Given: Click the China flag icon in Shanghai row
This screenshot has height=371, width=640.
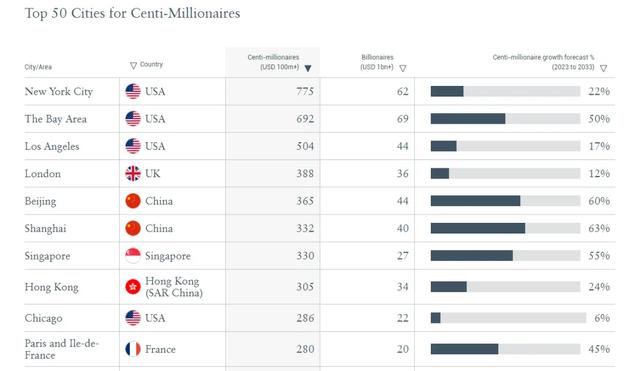Looking at the screenshot, I should coord(133,228).
